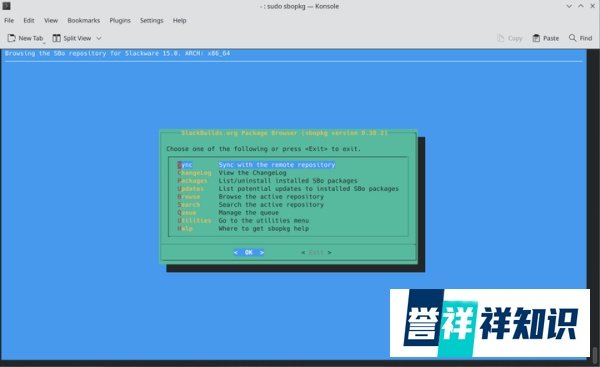Click 'Manage the queue' description

coord(249,213)
